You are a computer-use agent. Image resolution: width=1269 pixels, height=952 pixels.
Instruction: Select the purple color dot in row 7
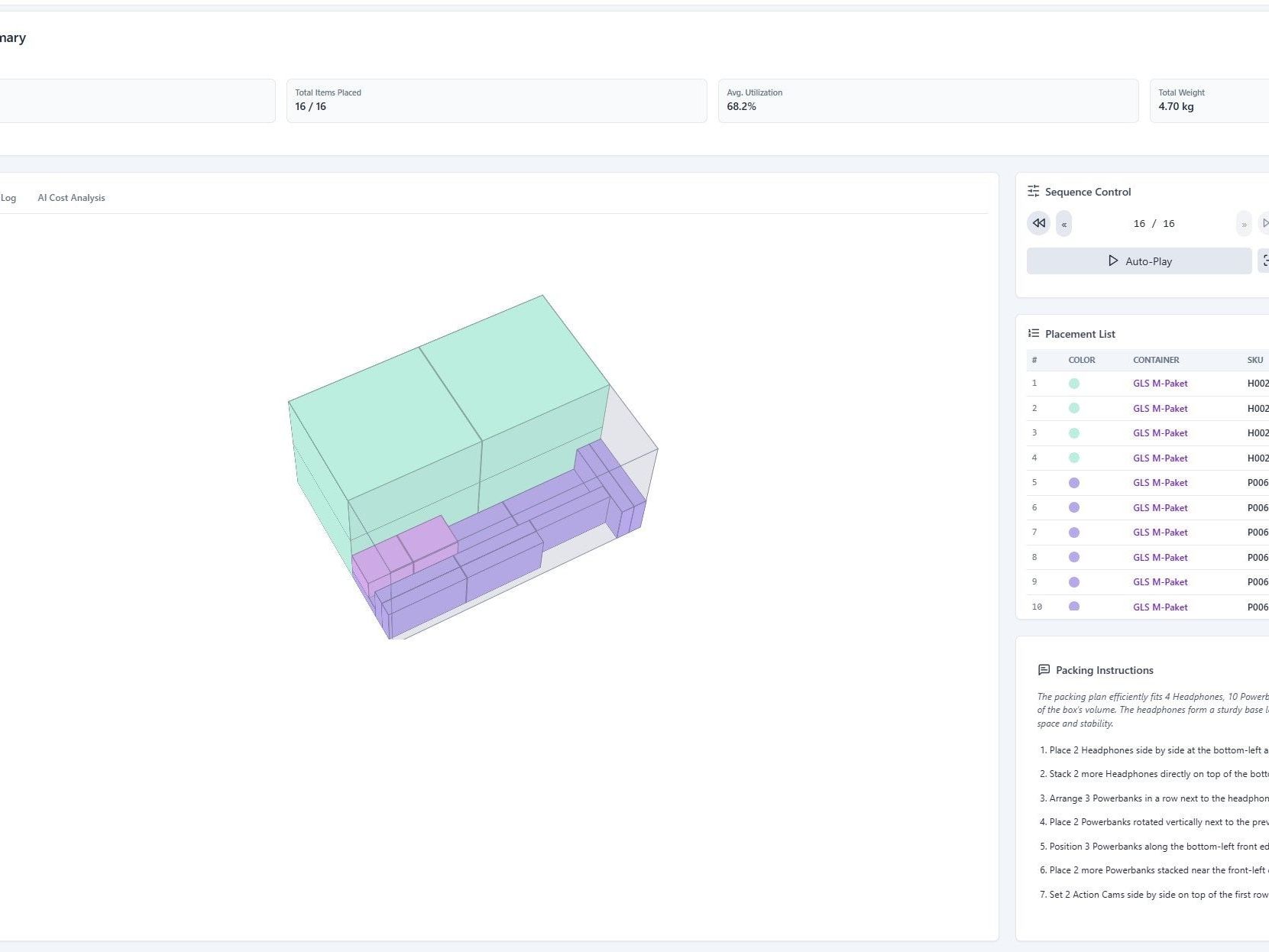[1073, 533]
